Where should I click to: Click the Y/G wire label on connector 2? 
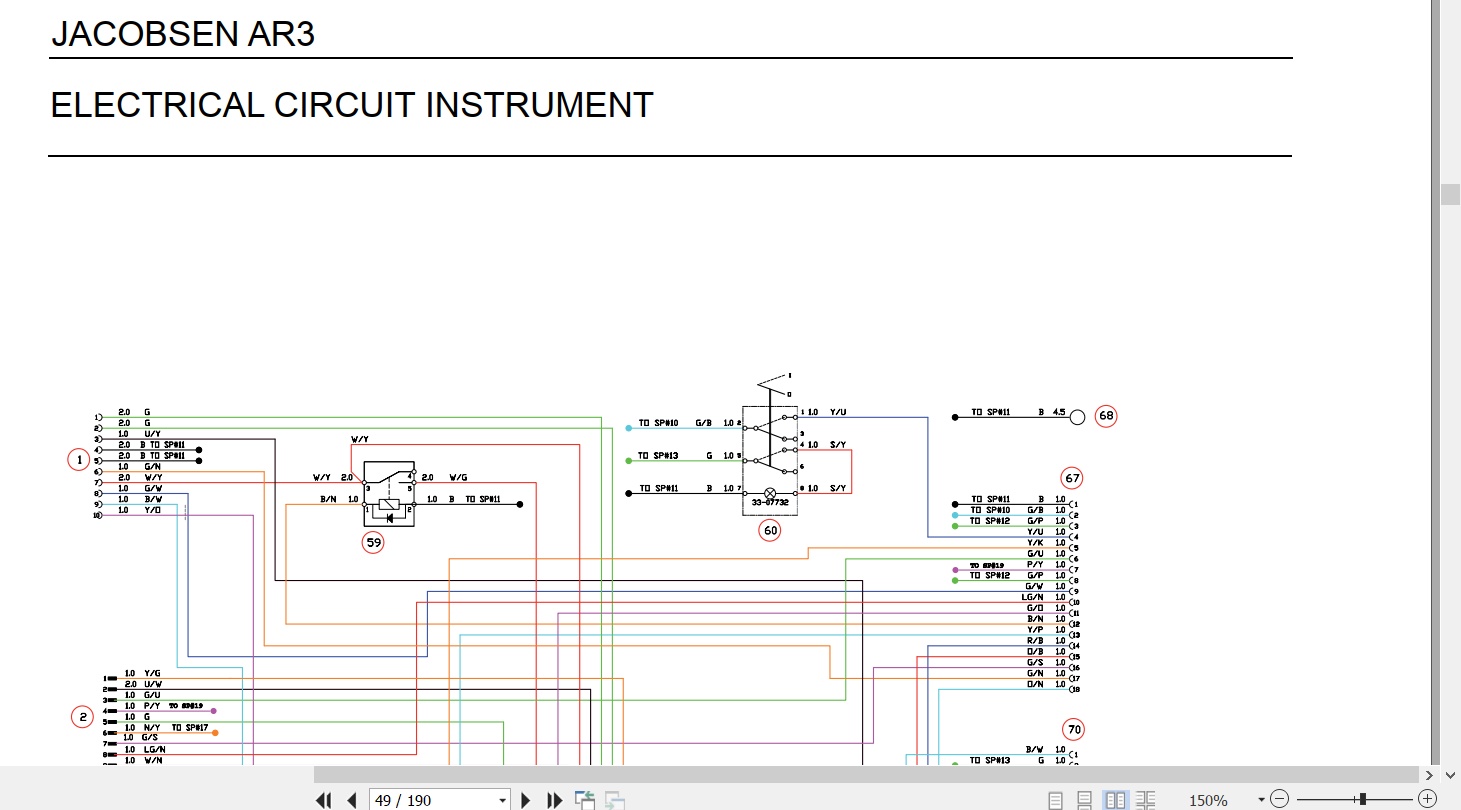tap(152, 673)
